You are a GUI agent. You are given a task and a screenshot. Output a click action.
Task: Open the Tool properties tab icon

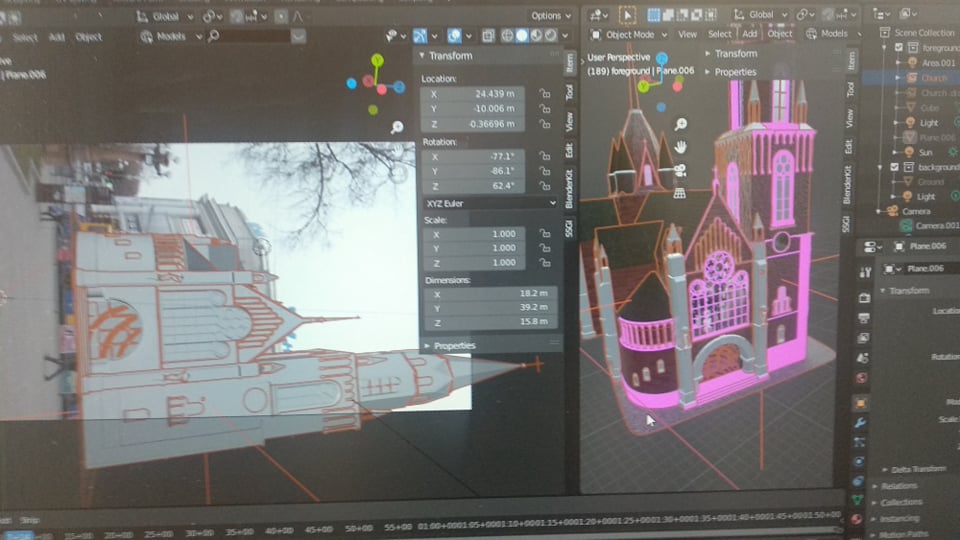click(x=865, y=272)
